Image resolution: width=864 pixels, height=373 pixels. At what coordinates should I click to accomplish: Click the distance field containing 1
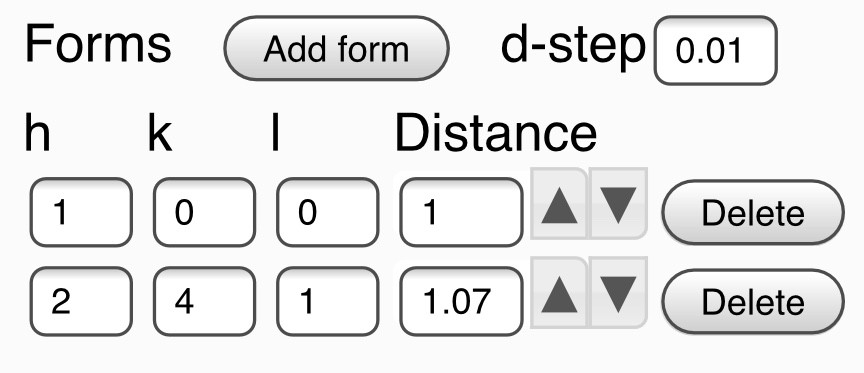pos(461,212)
